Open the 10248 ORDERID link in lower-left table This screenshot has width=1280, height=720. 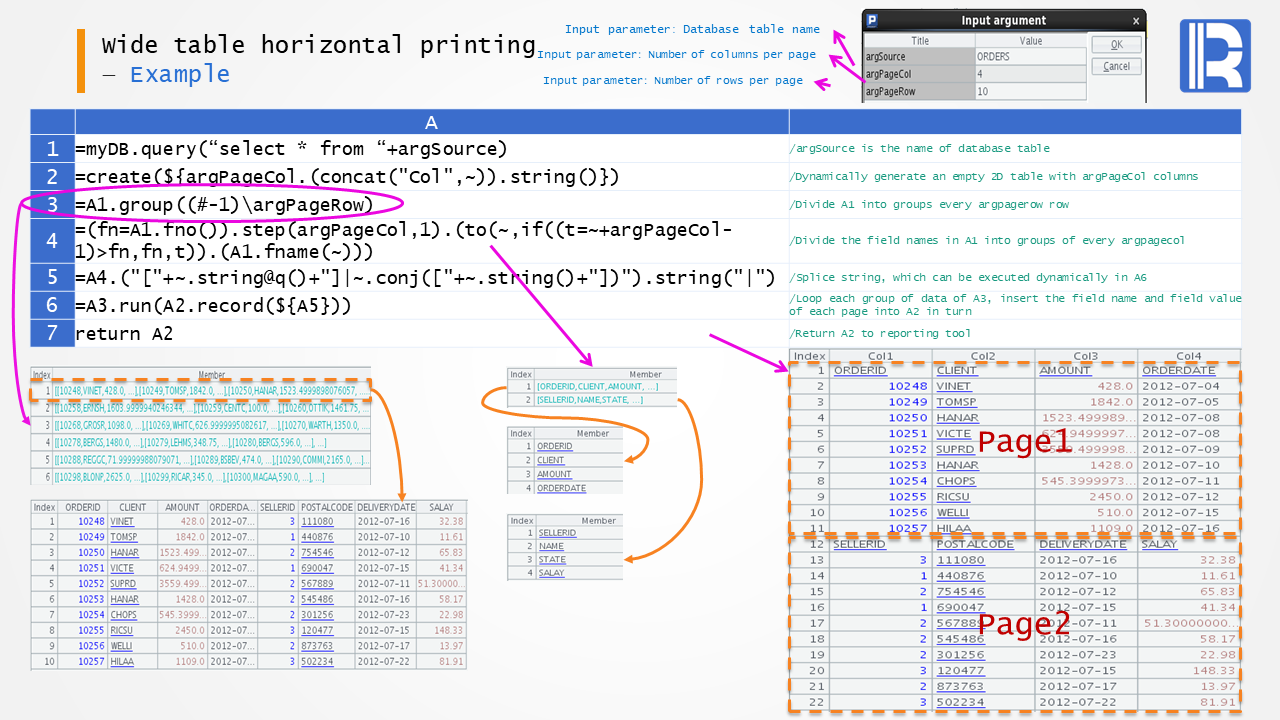(x=90, y=521)
